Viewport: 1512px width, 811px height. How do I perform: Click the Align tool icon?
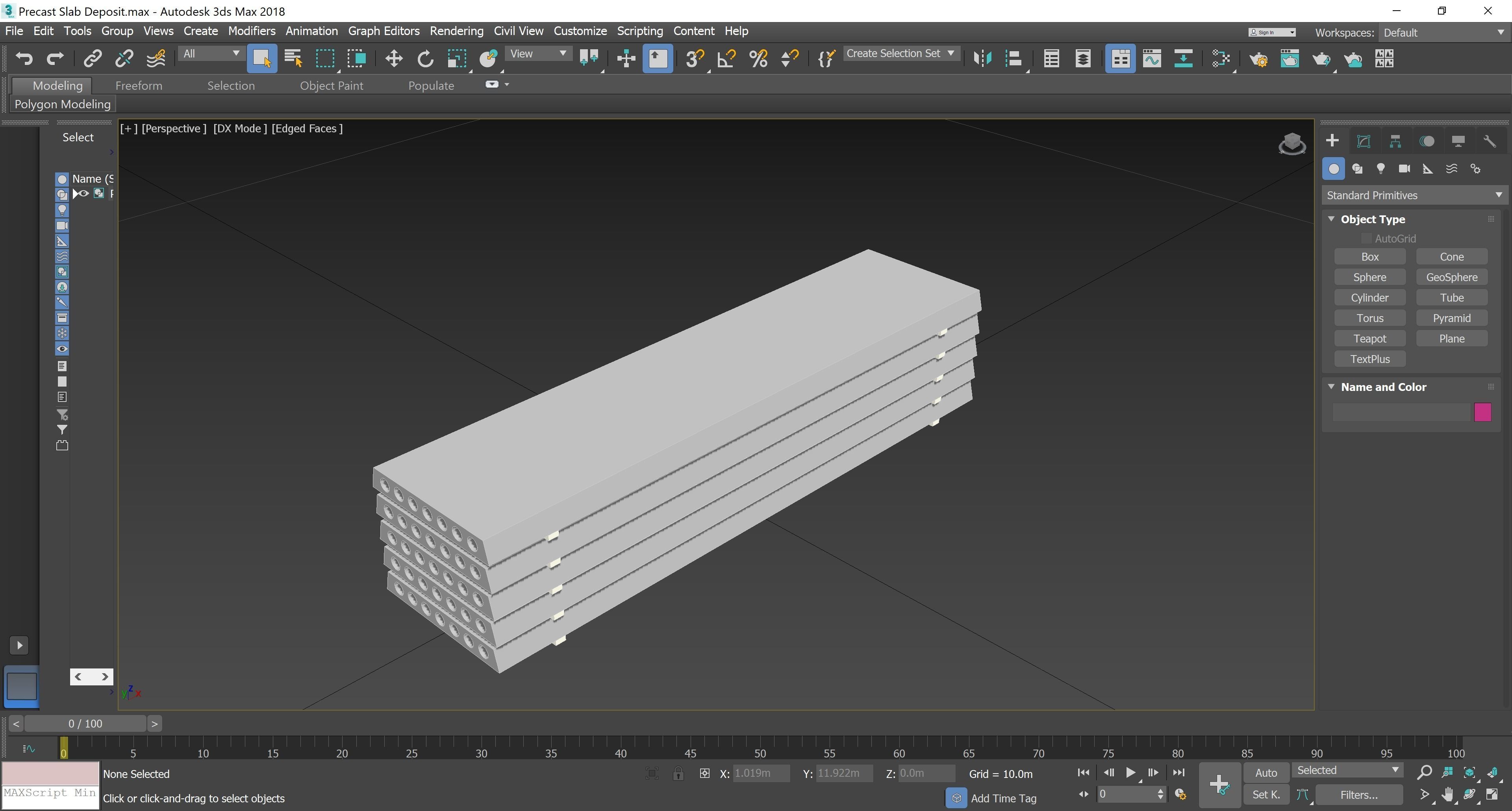pos(1014,58)
